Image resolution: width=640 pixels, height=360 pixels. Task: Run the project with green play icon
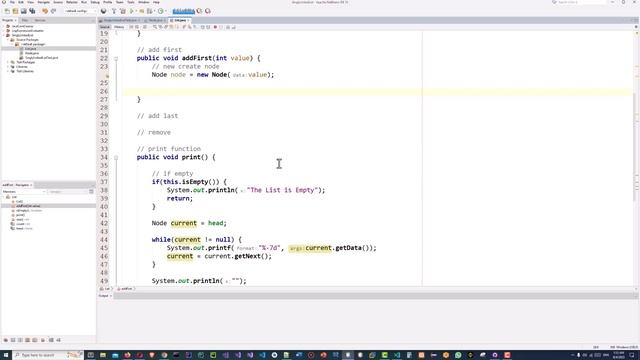(132, 11)
